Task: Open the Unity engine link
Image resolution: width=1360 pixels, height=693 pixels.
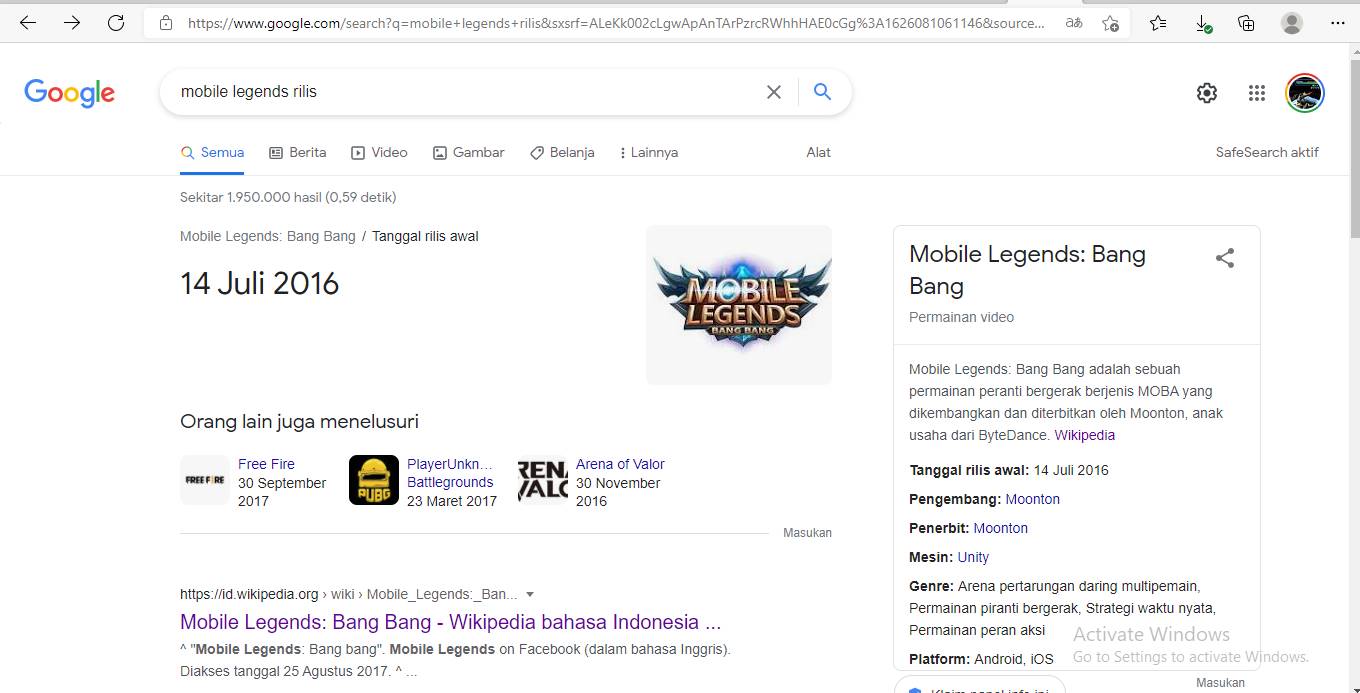Action: click(973, 557)
